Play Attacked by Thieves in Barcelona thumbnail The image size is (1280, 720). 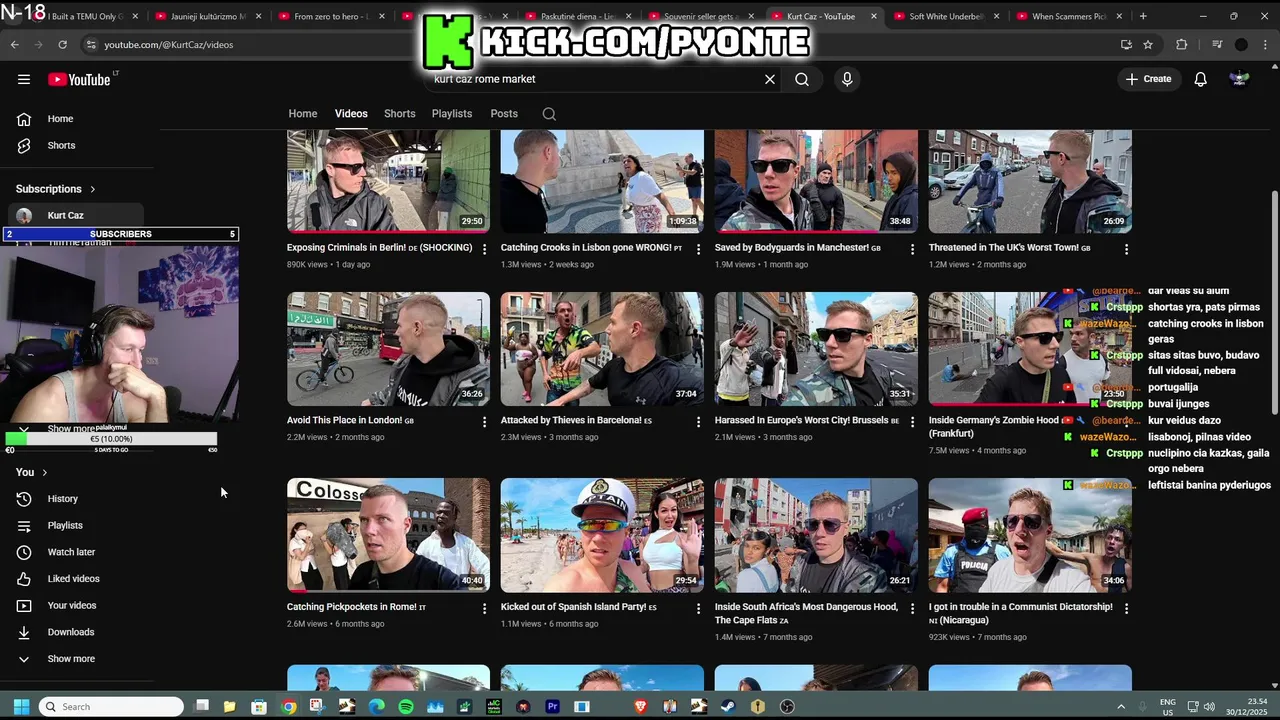pos(602,349)
